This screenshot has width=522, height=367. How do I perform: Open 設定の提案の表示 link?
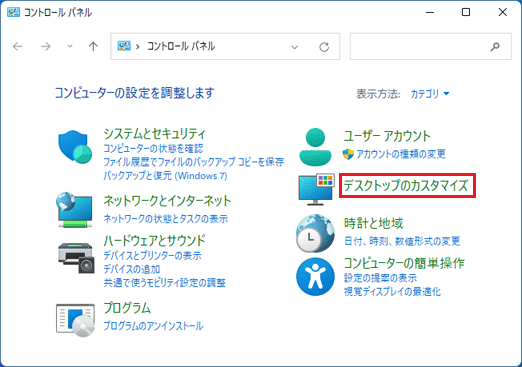[380, 278]
